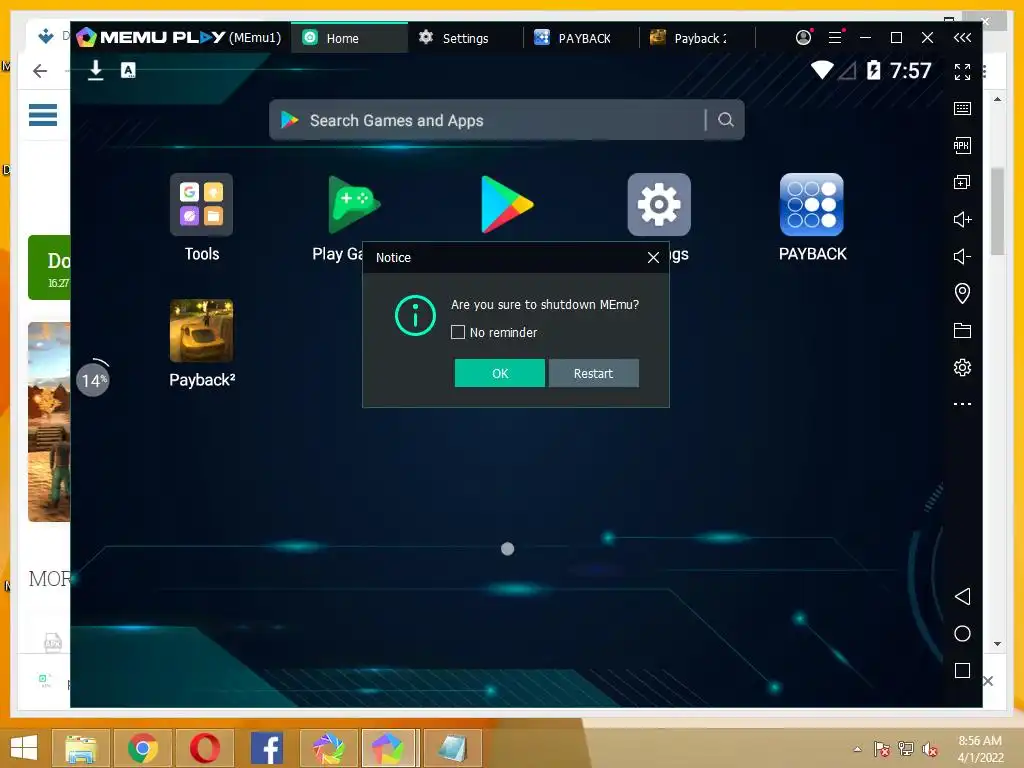Open the Google Play Store app

[507, 204]
